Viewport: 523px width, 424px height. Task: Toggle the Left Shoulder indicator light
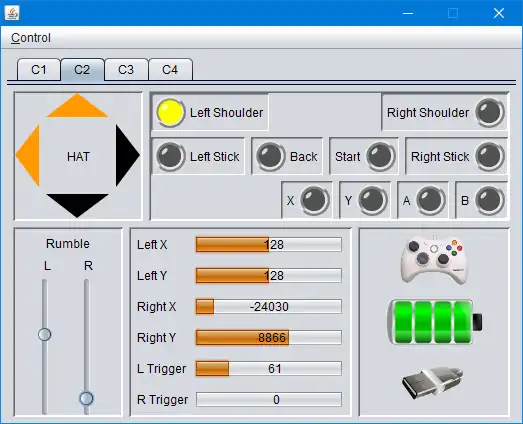170,113
